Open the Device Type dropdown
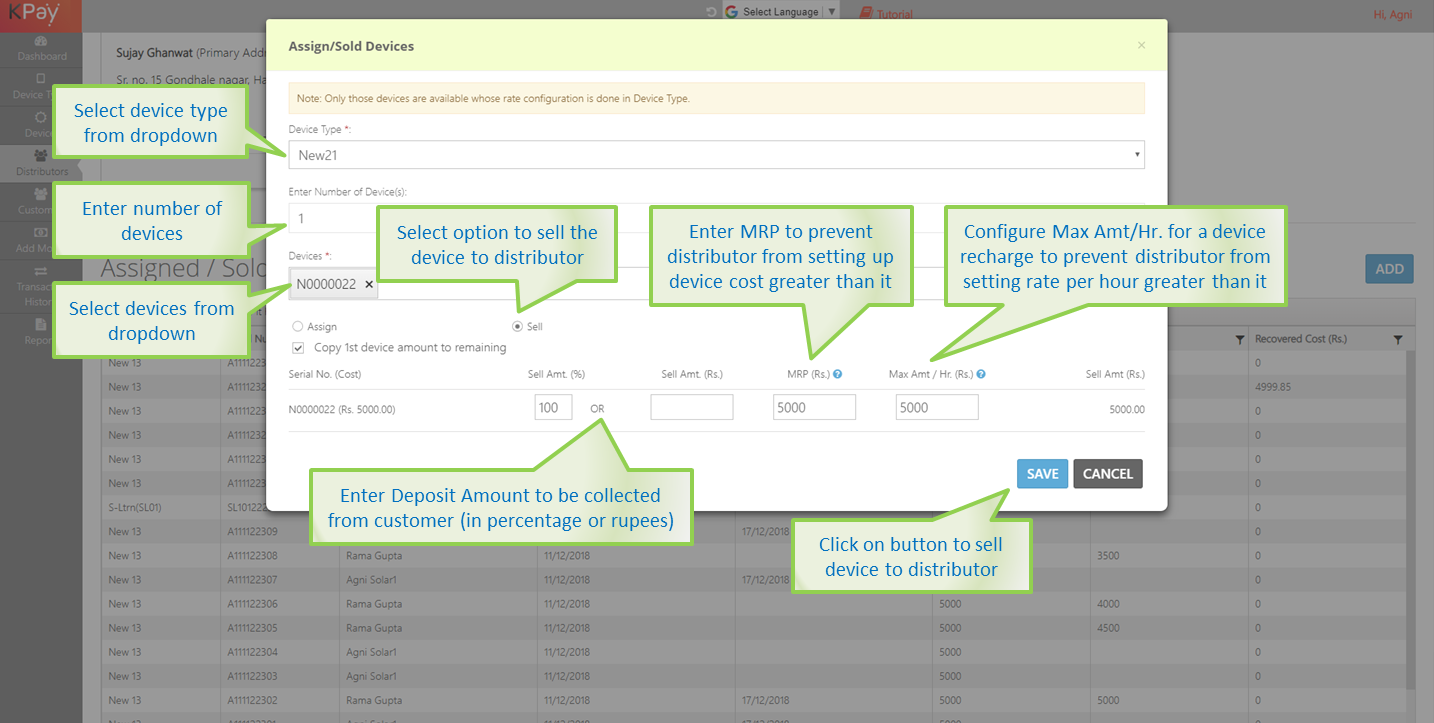This screenshot has width=1434, height=723. click(x=716, y=155)
